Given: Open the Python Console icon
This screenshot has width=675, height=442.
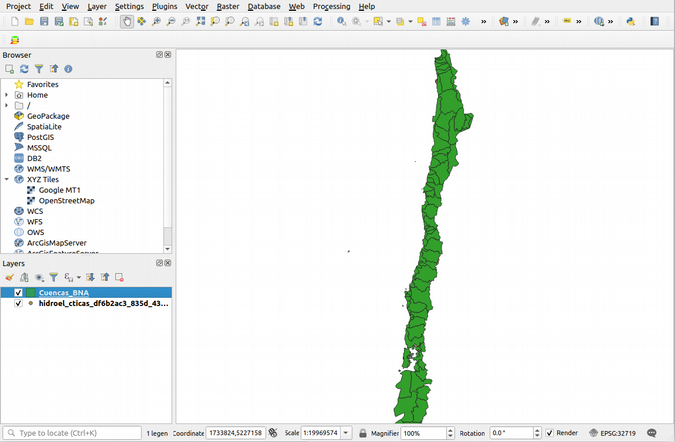Looking at the screenshot, I should (630, 21).
